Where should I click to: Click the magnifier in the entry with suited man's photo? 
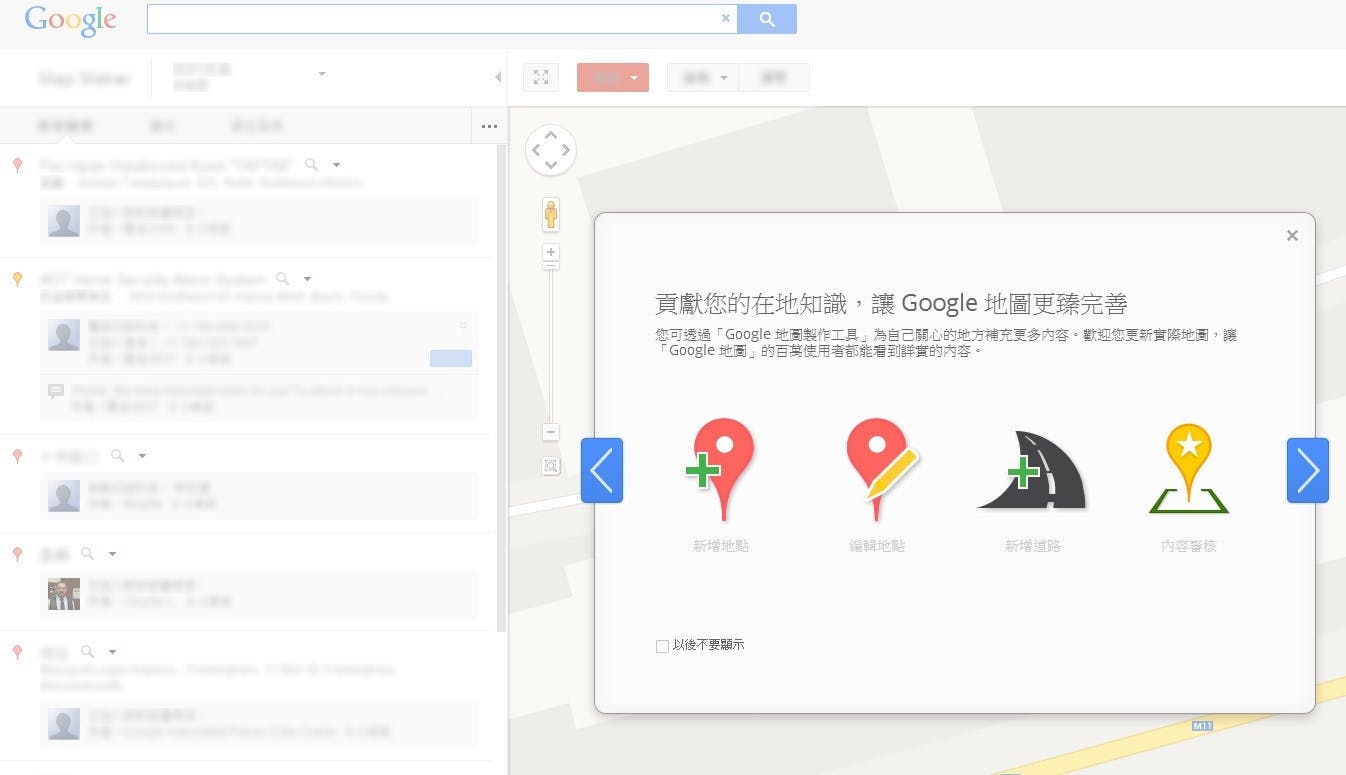[88, 553]
